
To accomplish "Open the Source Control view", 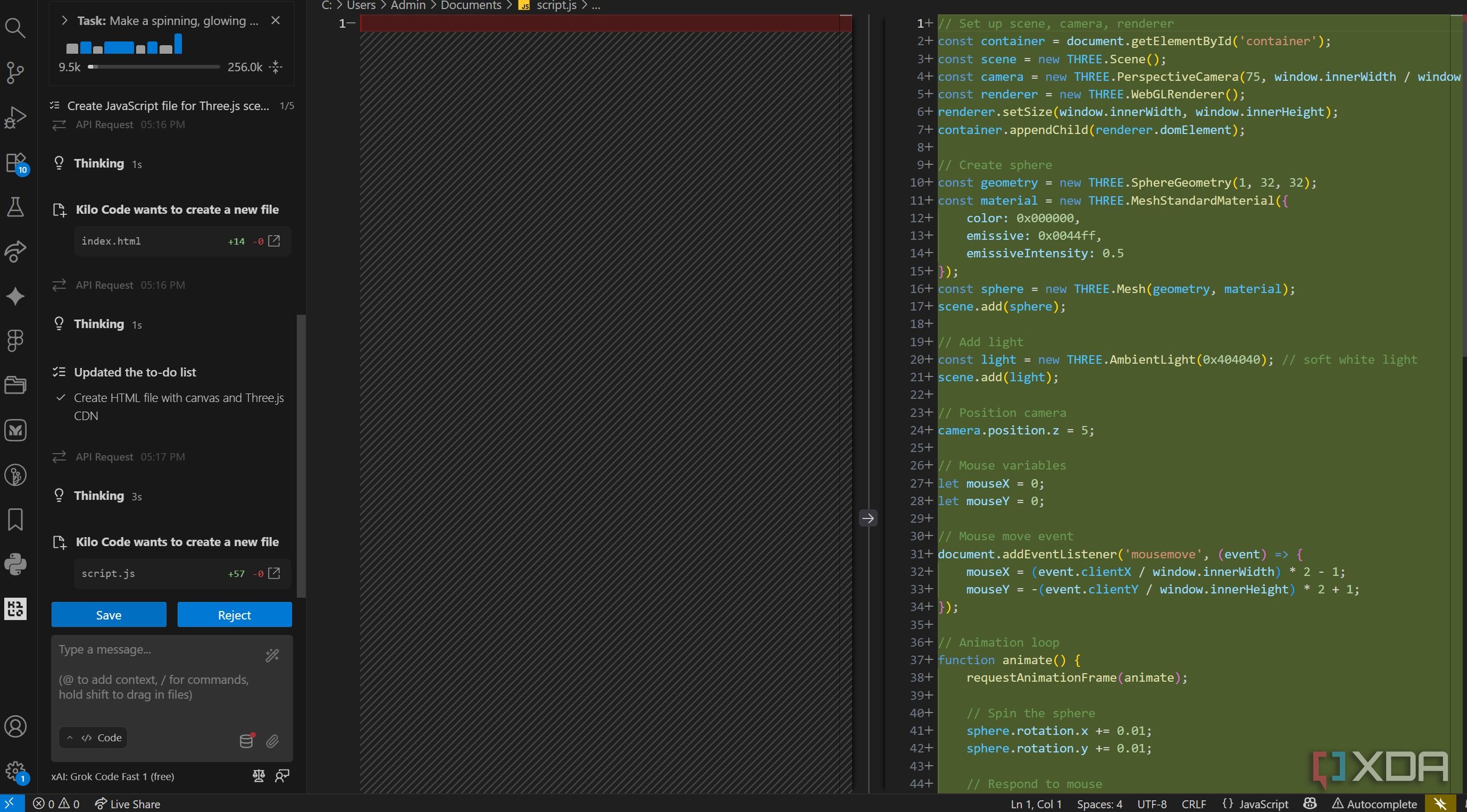I will point(15,72).
